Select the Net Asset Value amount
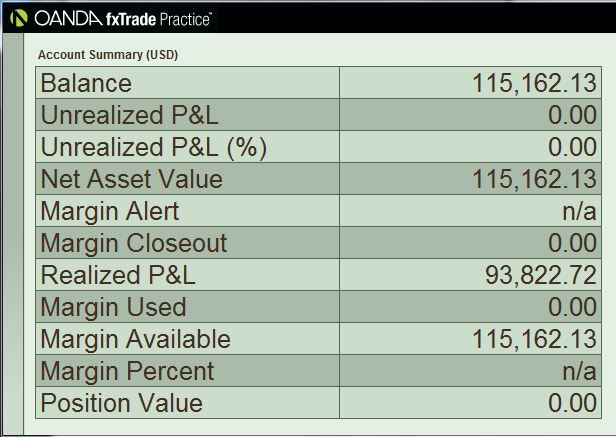Screen dimensions: 616x437 click(x=534, y=179)
